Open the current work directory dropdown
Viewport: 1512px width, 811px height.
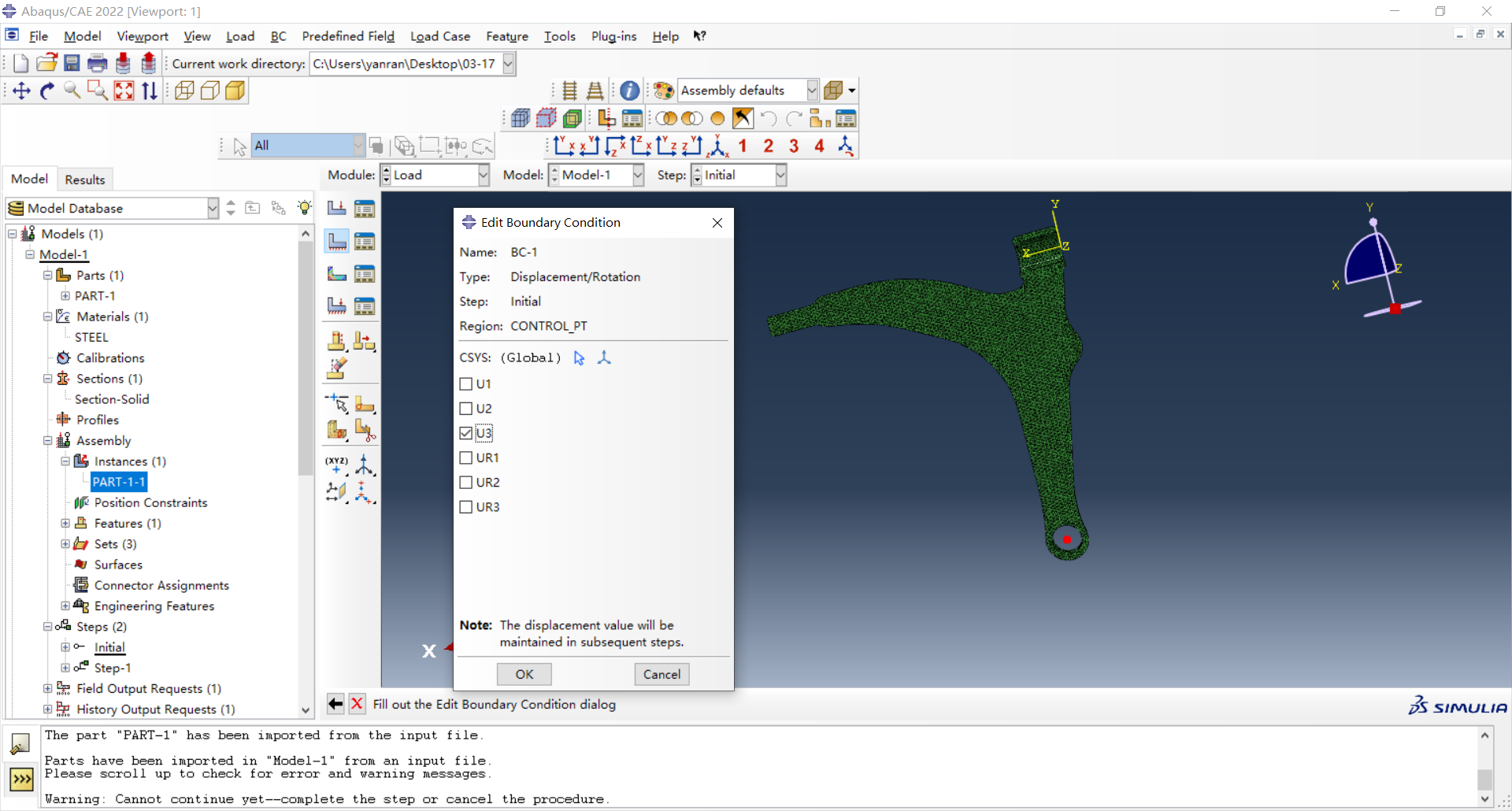tap(508, 64)
